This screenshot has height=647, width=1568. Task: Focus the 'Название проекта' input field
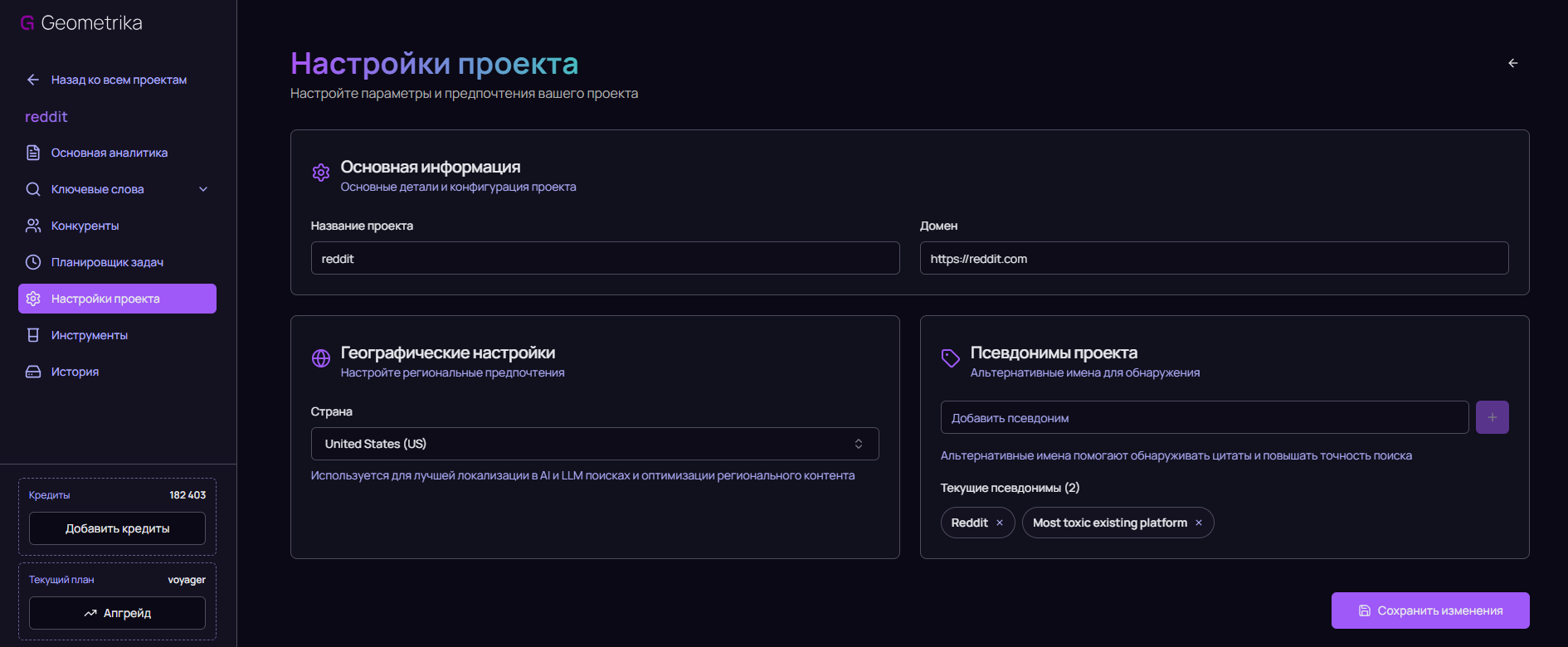coord(605,258)
